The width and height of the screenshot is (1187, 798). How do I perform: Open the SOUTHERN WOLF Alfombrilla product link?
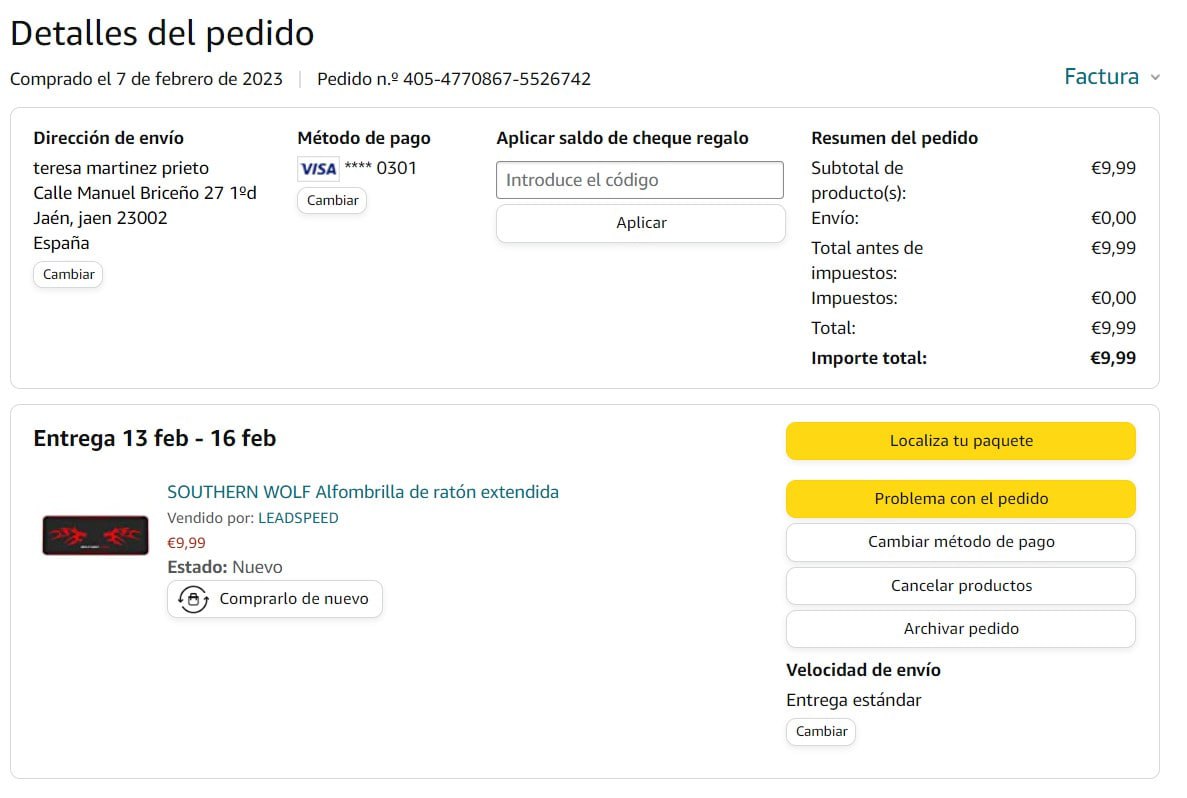tap(363, 492)
